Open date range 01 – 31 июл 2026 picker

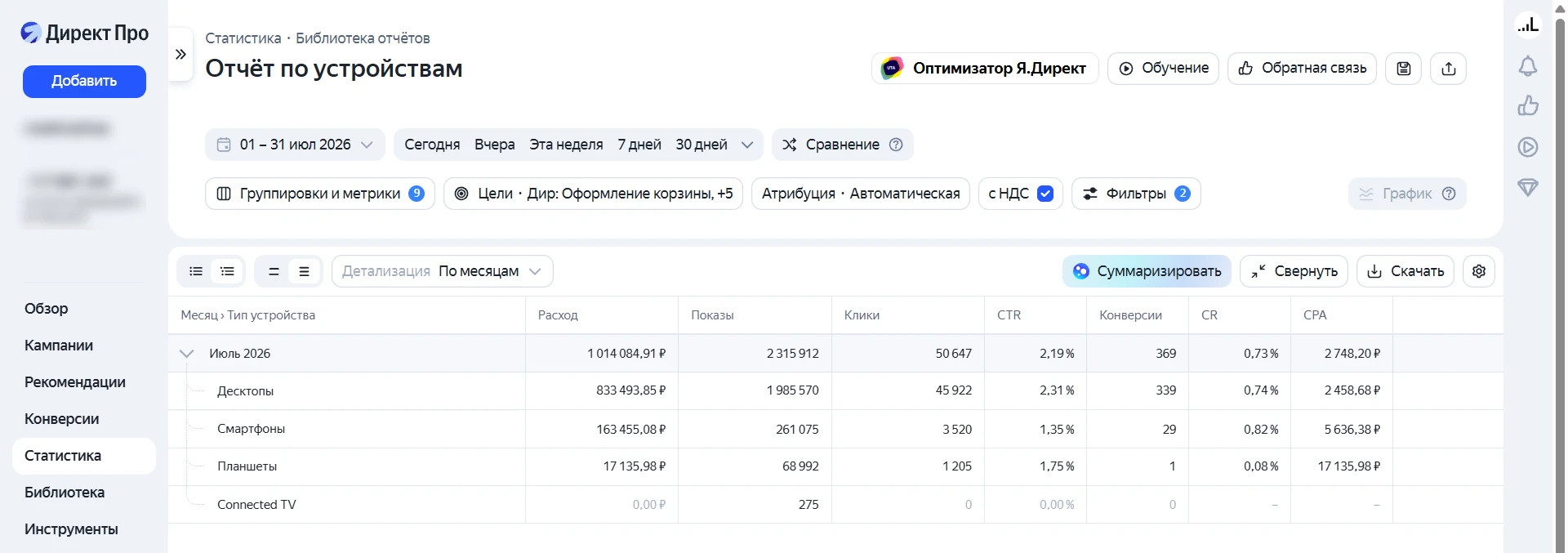pyautogui.click(x=295, y=145)
